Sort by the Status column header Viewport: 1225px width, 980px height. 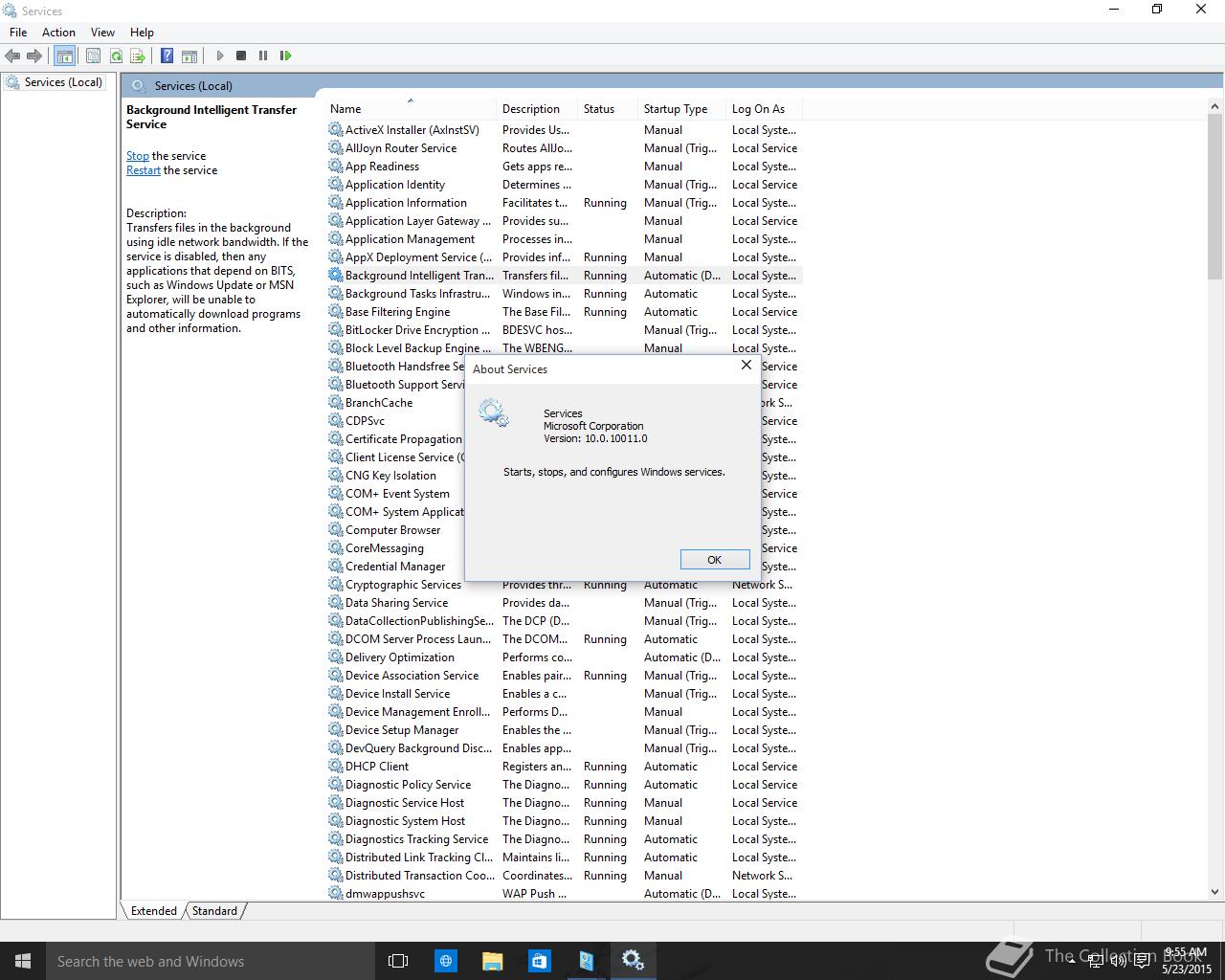pyautogui.click(x=609, y=109)
